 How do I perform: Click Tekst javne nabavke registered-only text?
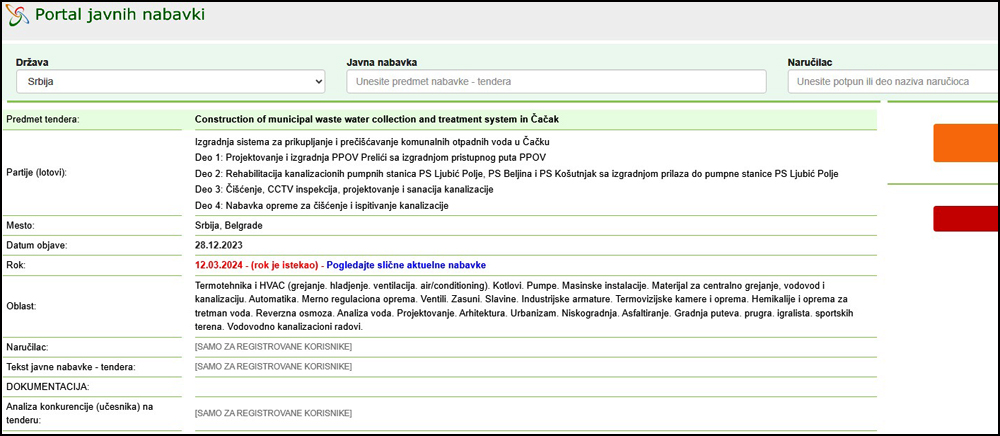click(274, 367)
